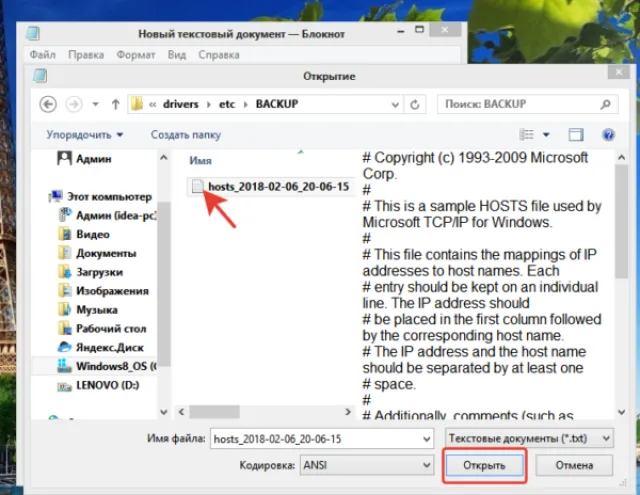Click the 'Открыть' button
The image size is (640, 495).
tap(484, 466)
